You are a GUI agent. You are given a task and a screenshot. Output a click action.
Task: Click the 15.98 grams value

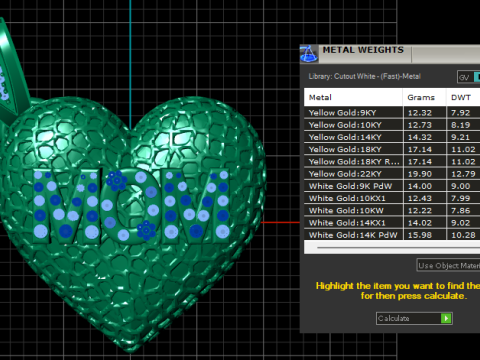420,235
